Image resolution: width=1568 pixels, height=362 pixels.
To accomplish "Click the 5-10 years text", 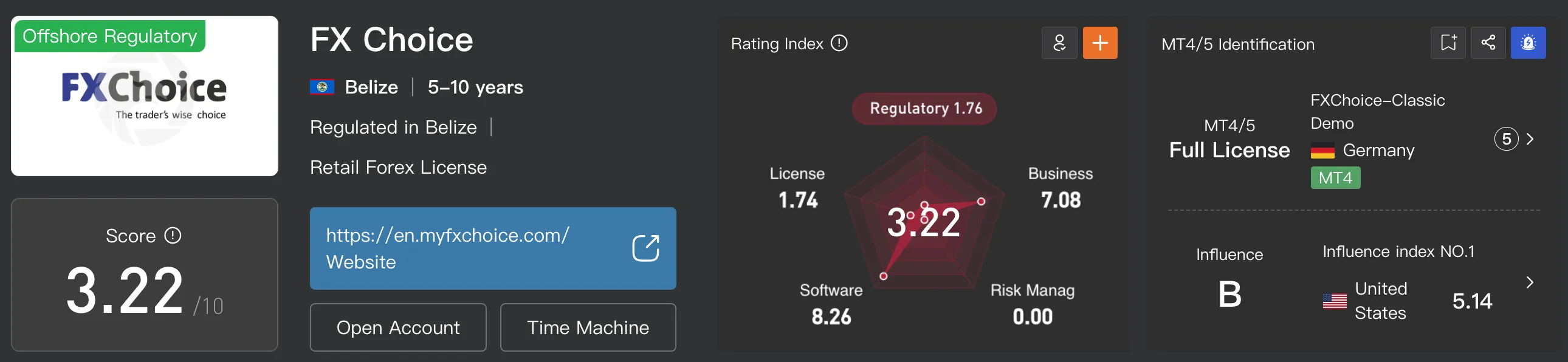I will point(475,87).
